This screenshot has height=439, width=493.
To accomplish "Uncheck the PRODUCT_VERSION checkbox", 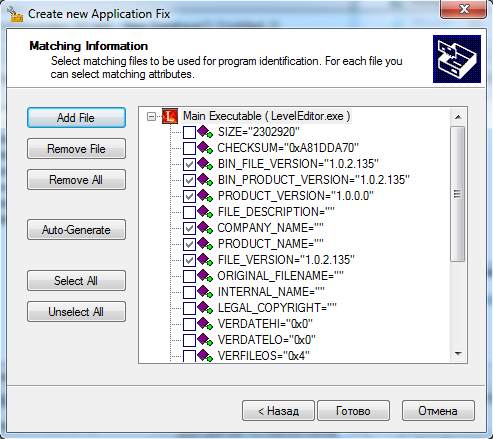I will (x=189, y=196).
